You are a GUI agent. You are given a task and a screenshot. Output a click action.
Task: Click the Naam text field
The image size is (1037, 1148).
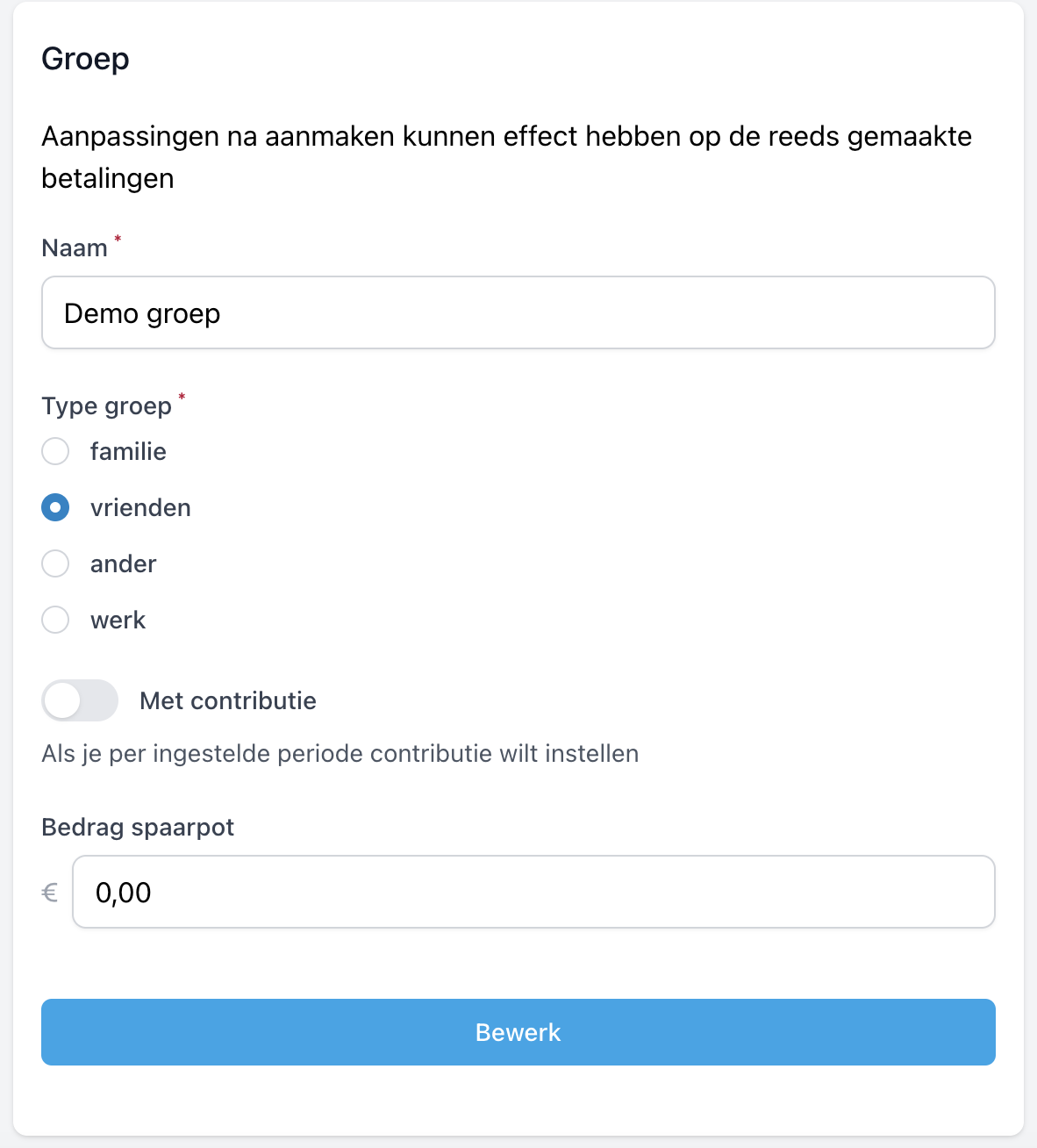(x=518, y=313)
